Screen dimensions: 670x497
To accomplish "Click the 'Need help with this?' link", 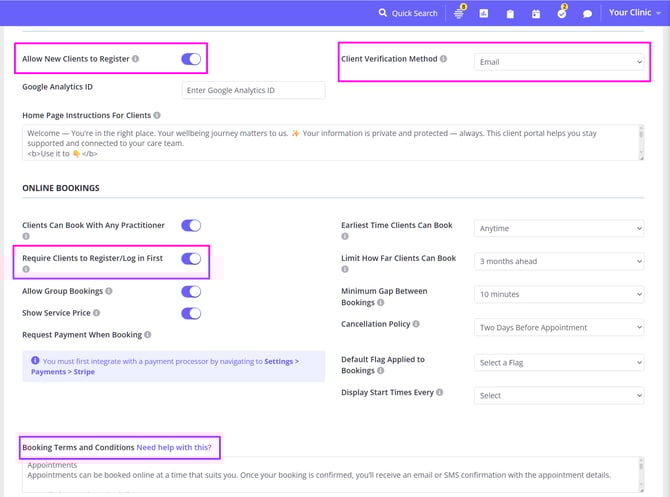I will point(181,447).
